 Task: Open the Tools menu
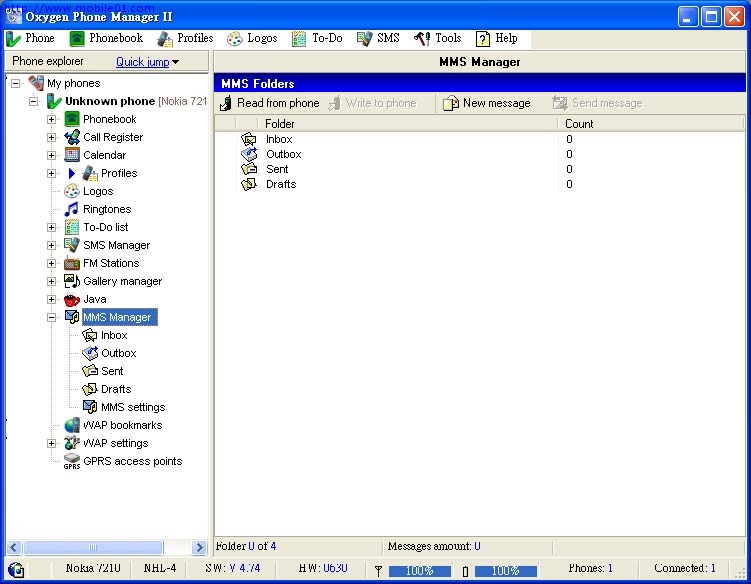pos(438,38)
